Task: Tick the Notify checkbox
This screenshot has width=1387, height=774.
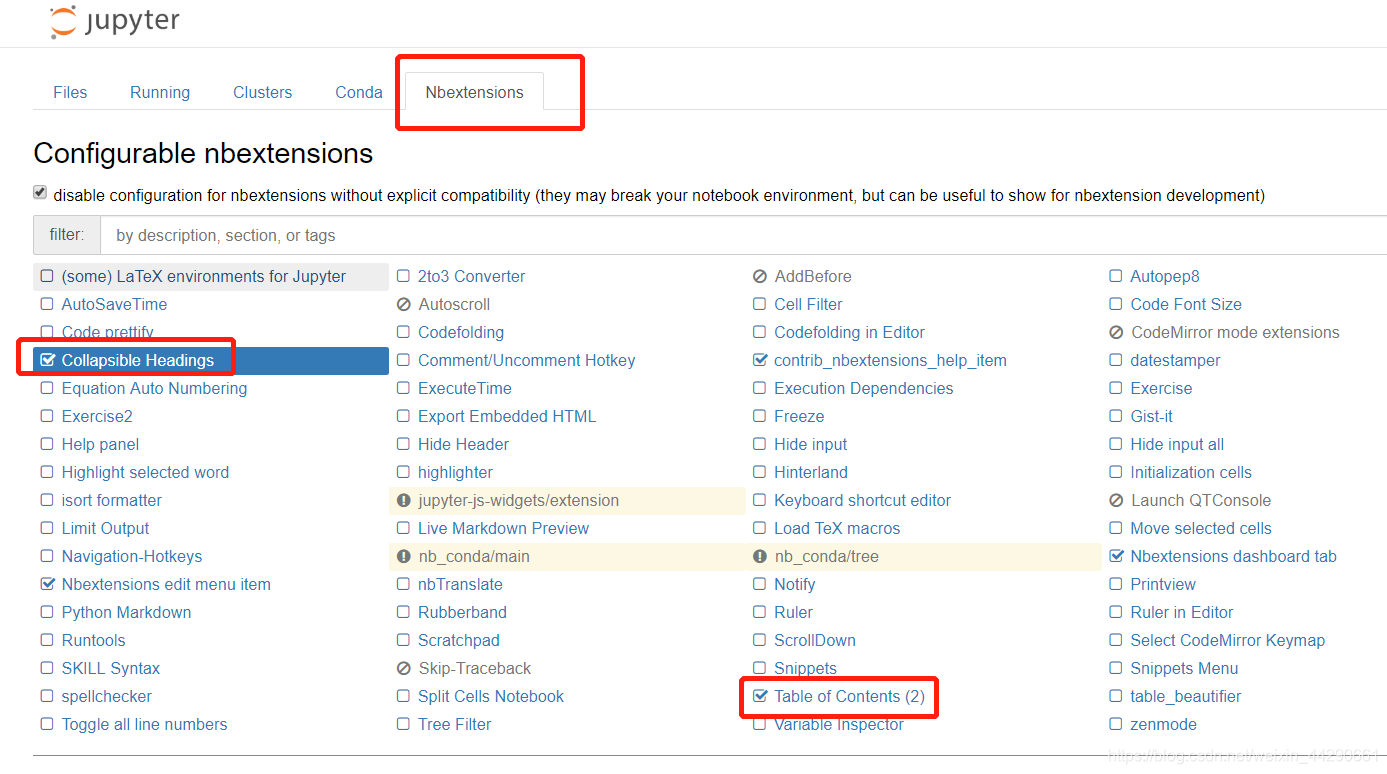Action: [x=760, y=584]
